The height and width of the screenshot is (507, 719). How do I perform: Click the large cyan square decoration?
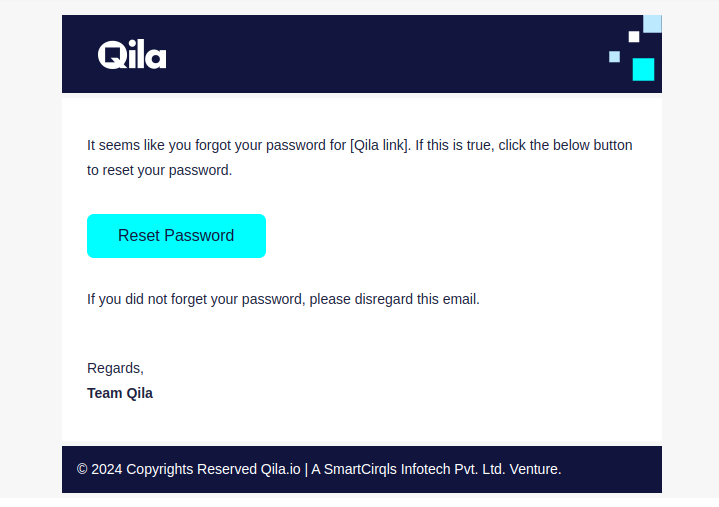click(643, 69)
